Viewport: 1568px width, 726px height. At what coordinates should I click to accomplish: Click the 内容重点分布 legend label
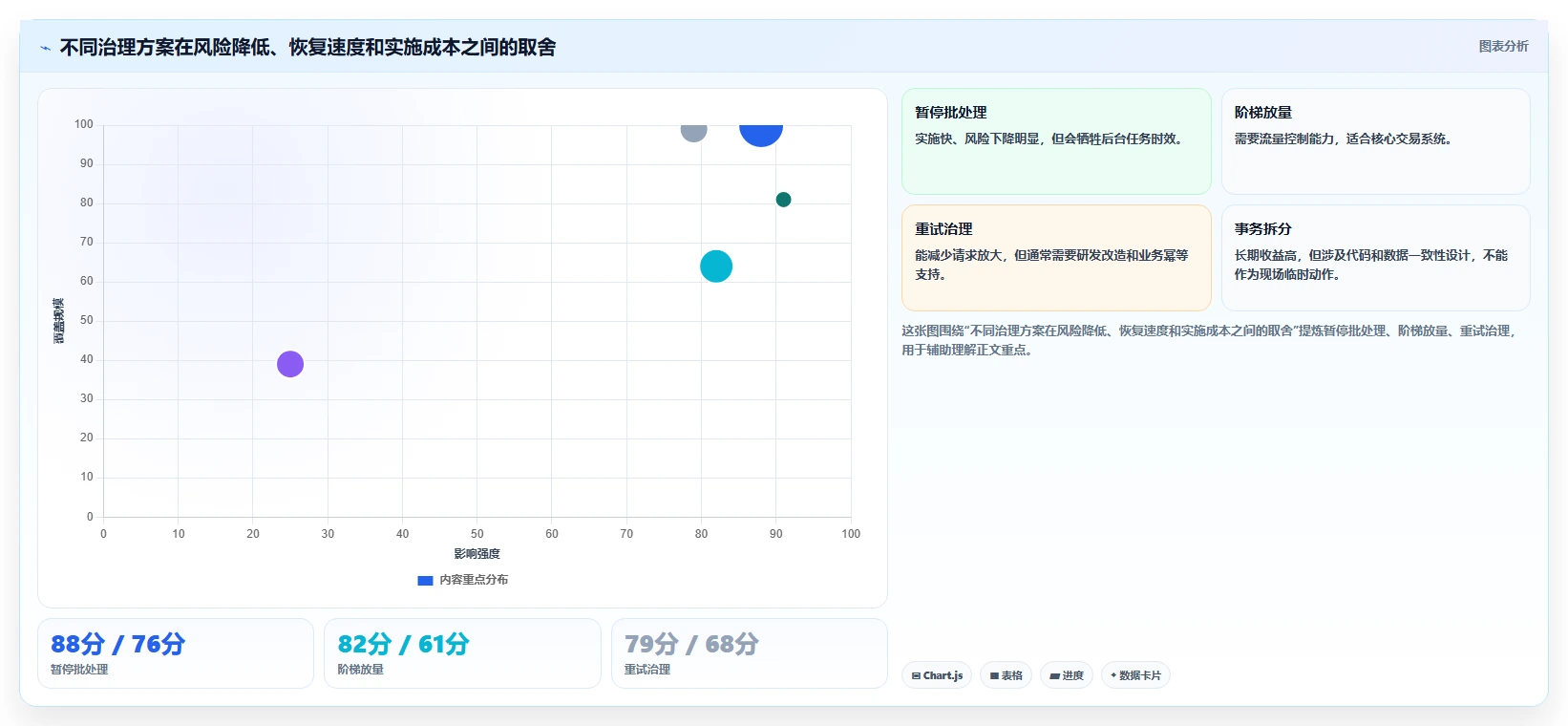(474, 580)
